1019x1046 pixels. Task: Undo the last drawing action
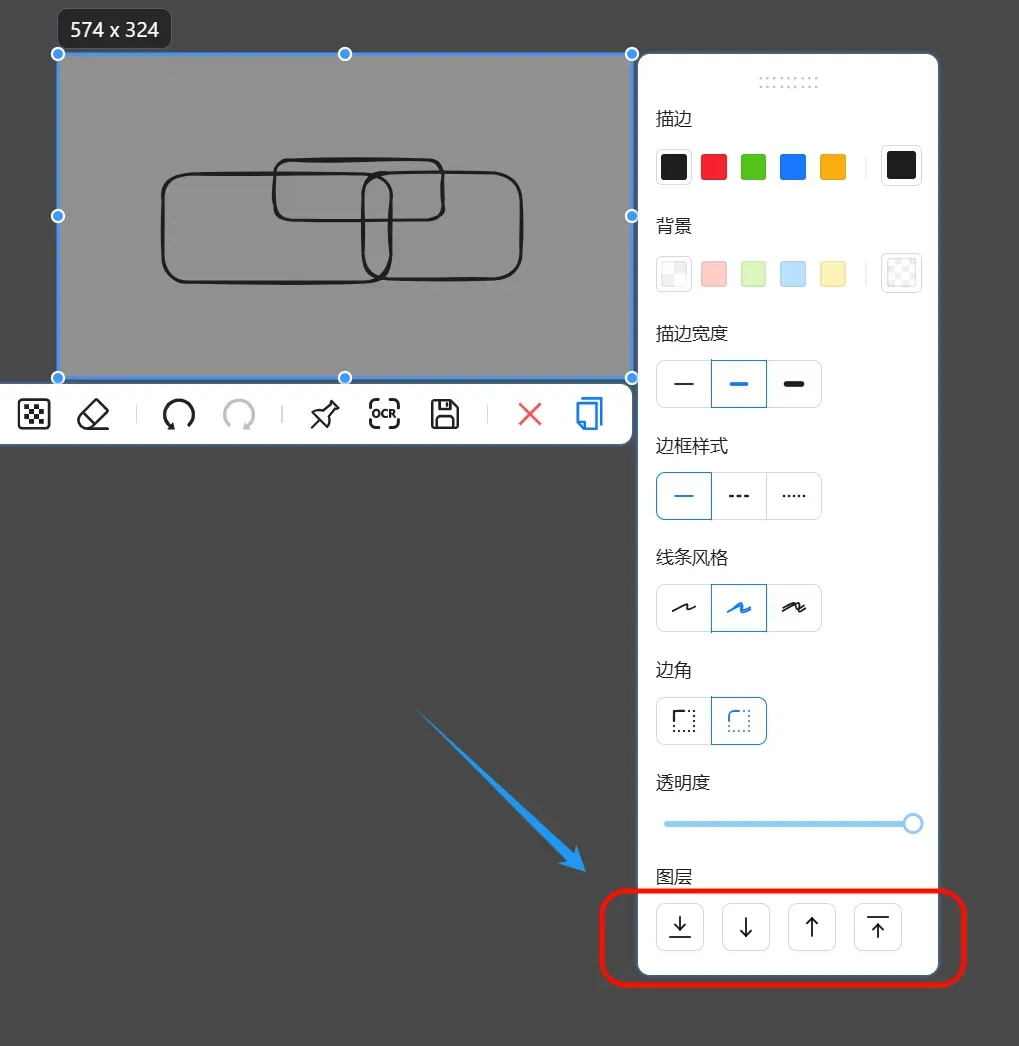click(x=179, y=414)
